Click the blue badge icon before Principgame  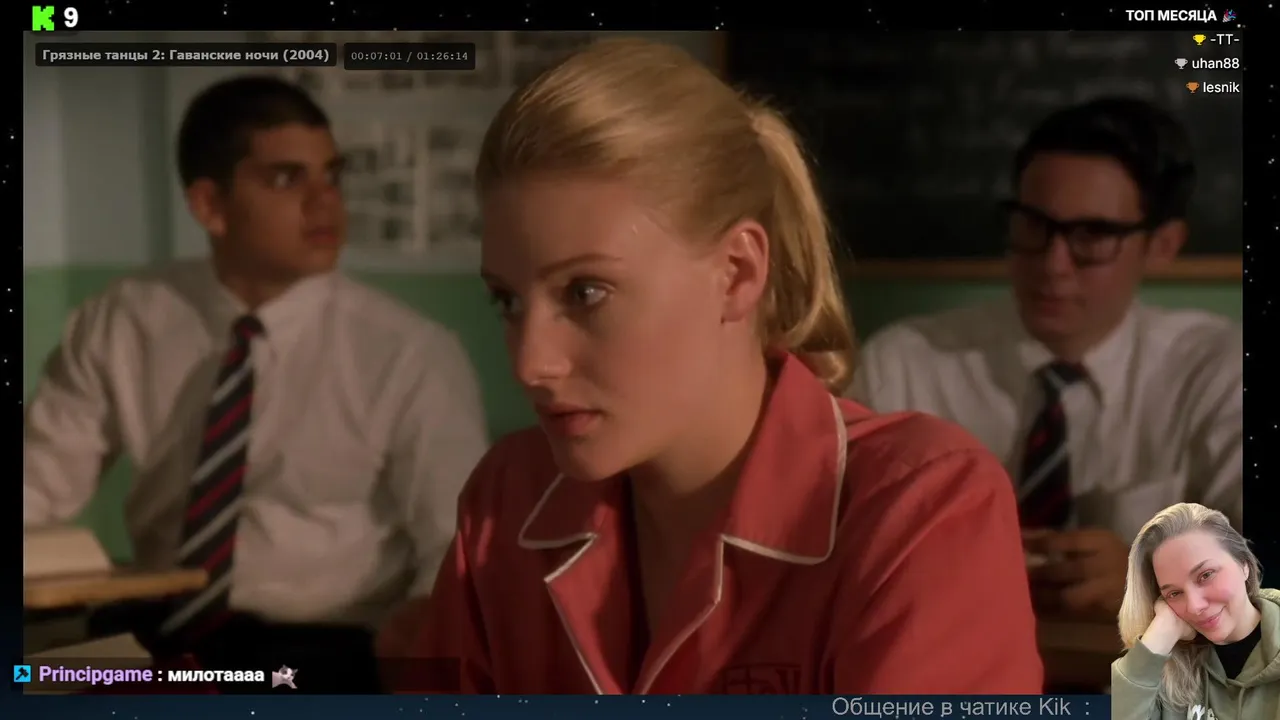tap(22, 674)
